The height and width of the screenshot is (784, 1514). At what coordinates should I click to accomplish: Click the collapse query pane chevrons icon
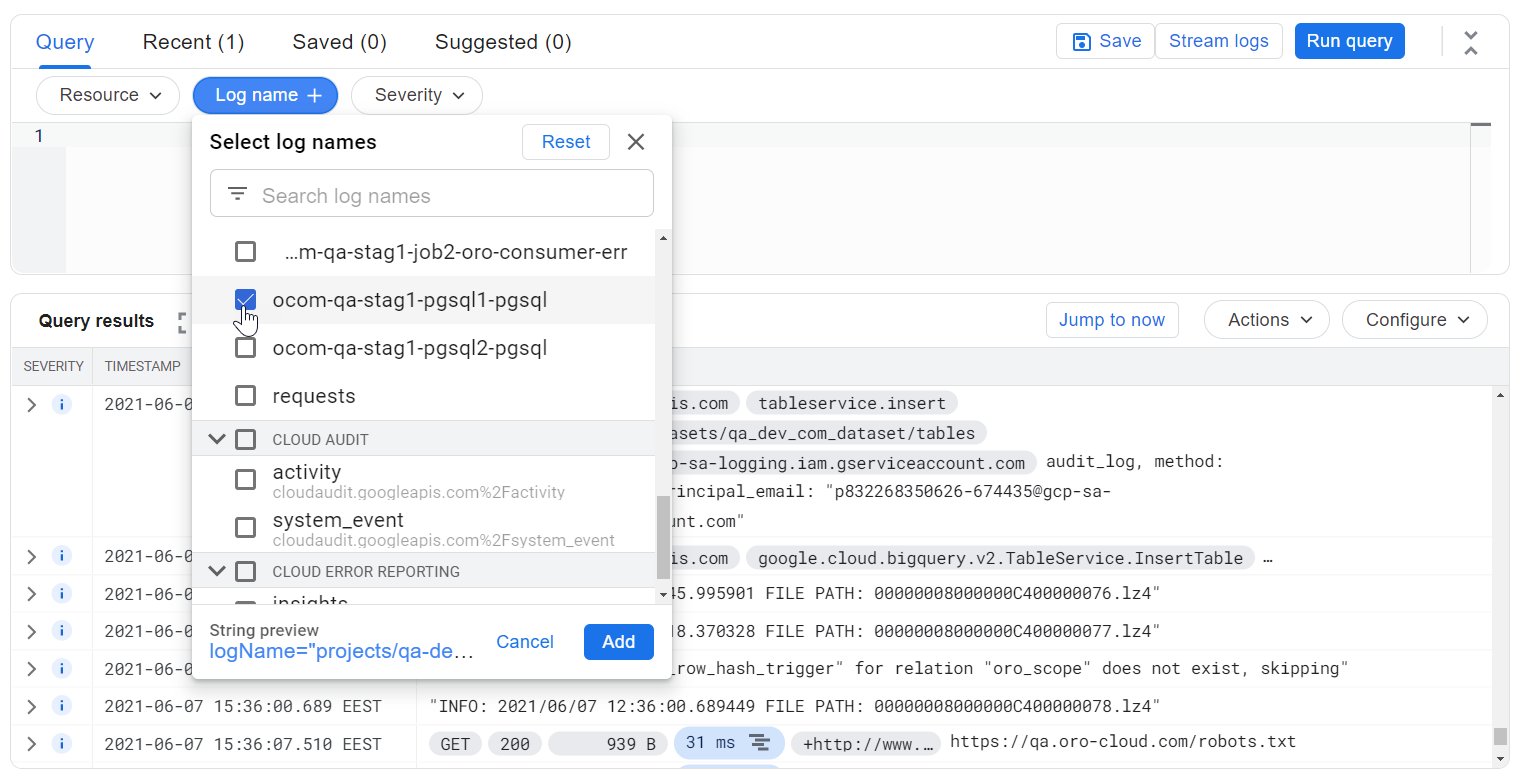(x=1470, y=42)
